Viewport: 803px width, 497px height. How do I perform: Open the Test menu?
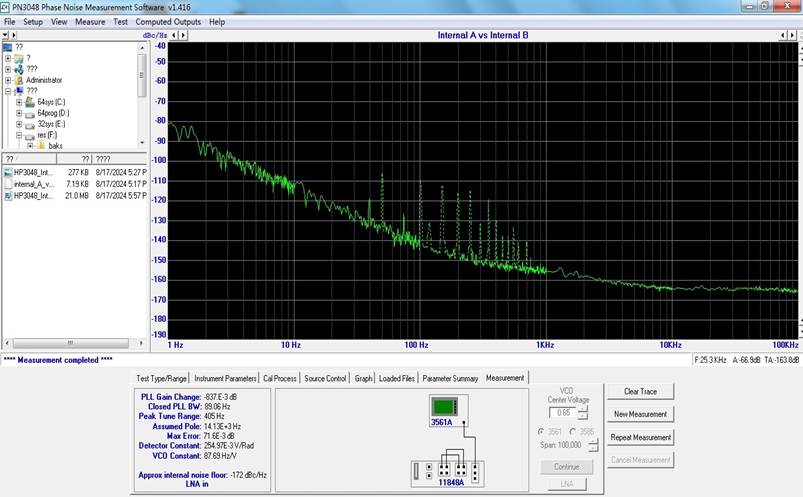pyautogui.click(x=120, y=22)
